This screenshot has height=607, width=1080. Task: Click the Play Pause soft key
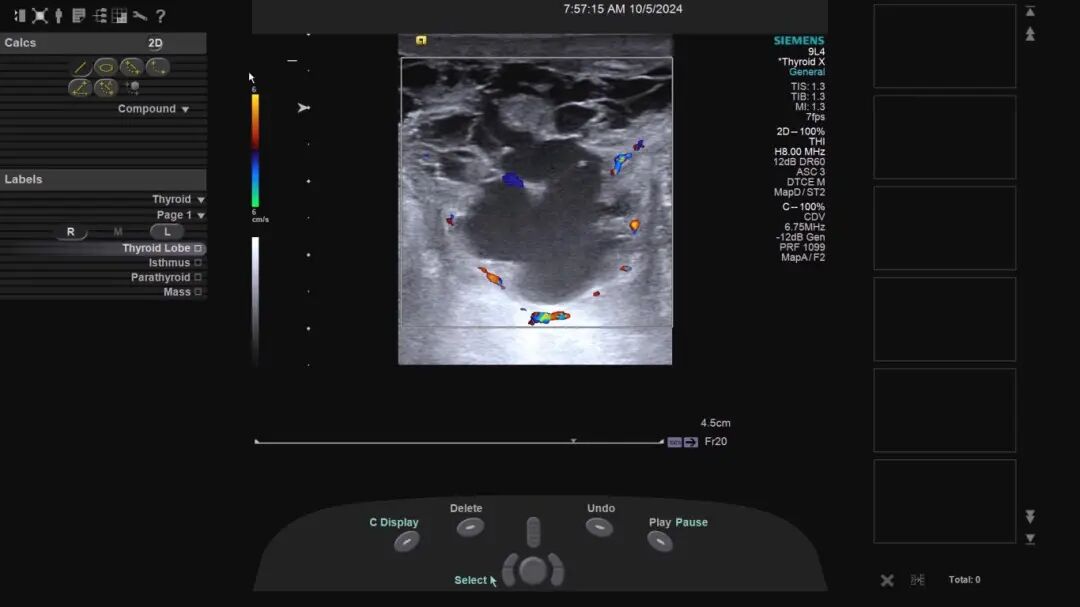[660, 542]
